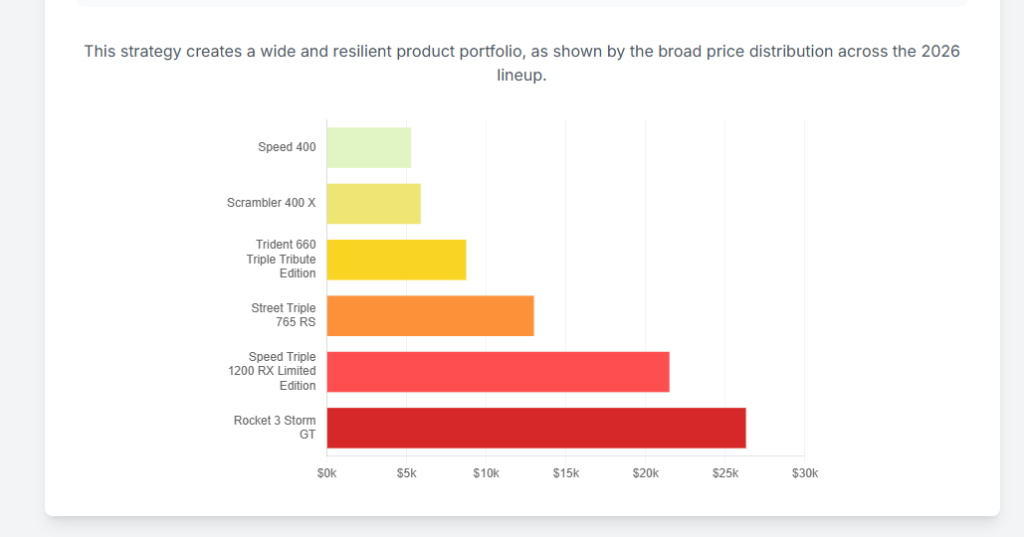Click the "Street Triple 765 RS" label
The image size is (1024, 537).
283,315
